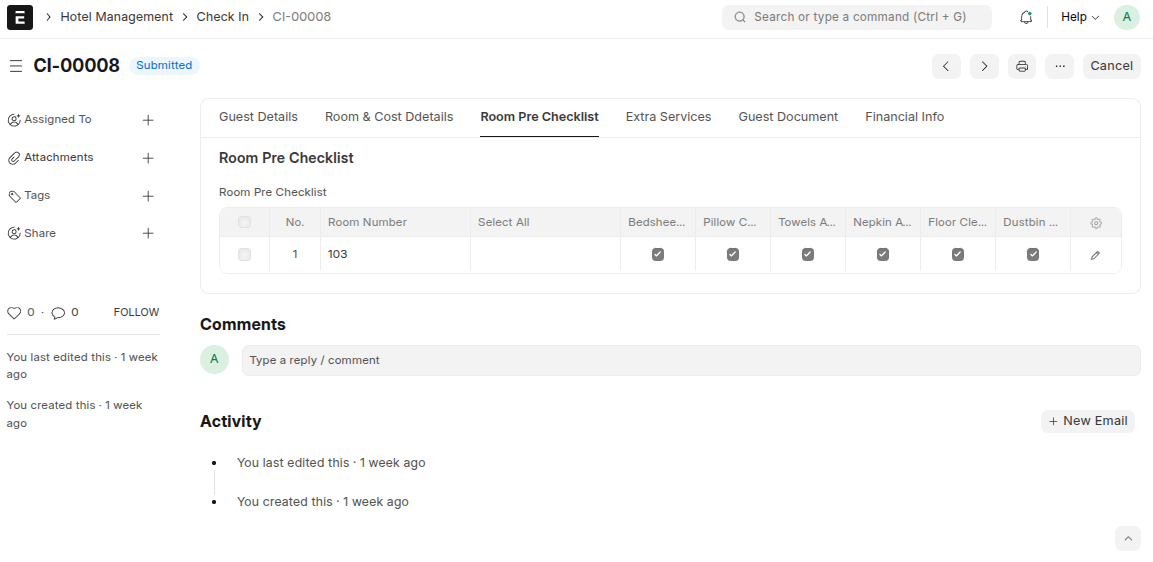The image size is (1153, 562).
Task: Select the Room Pre Checklist tab
Action: [x=539, y=117]
